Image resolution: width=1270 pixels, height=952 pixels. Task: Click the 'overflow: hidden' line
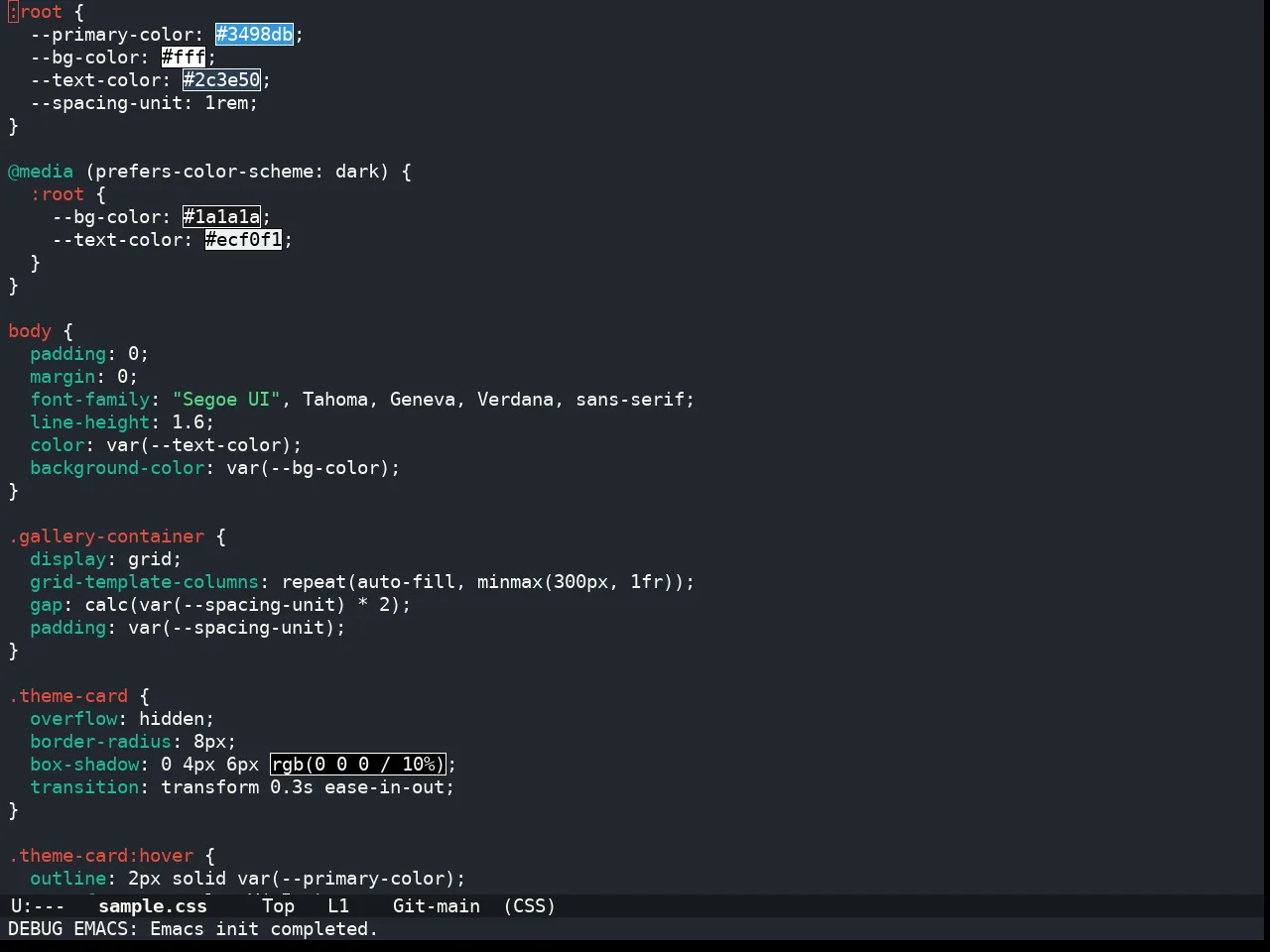pyautogui.click(x=122, y=719)
